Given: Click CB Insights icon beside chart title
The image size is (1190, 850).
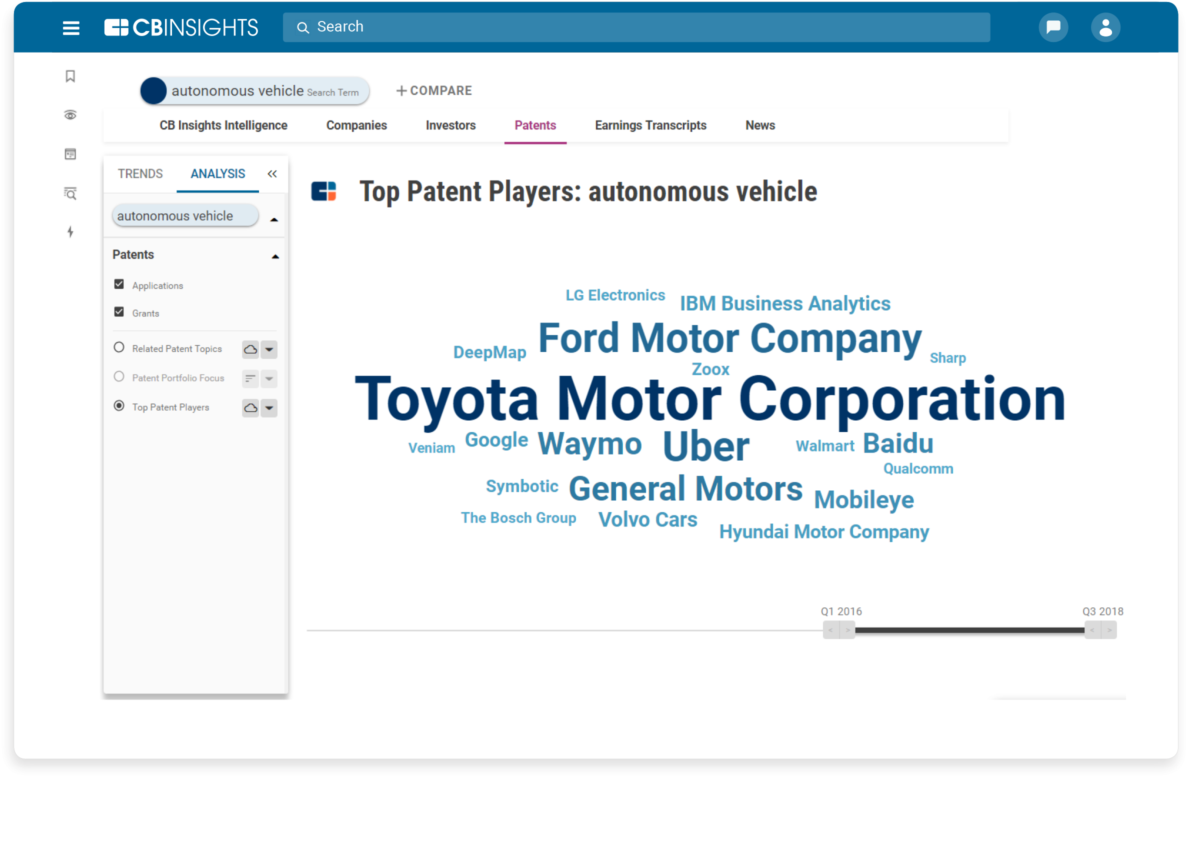Looking at the screenshot, I should coord(324,192).
